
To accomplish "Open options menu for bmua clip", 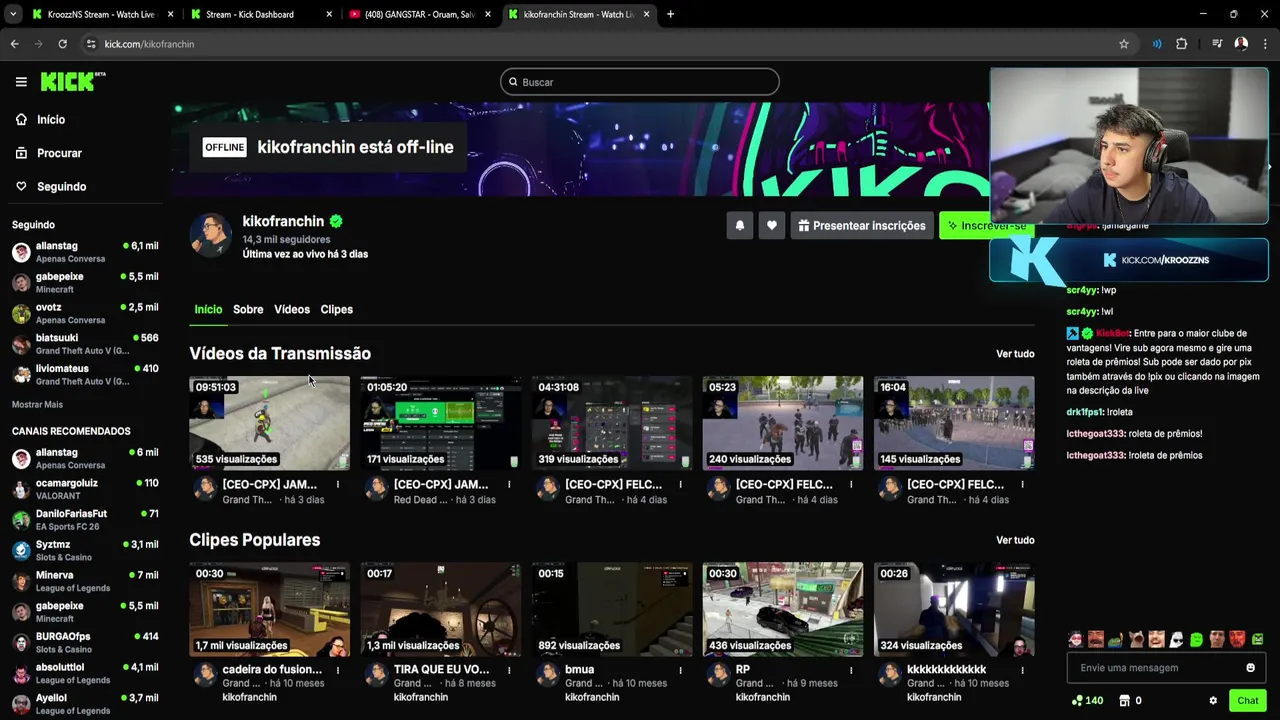I will click(x=680, y=670).
